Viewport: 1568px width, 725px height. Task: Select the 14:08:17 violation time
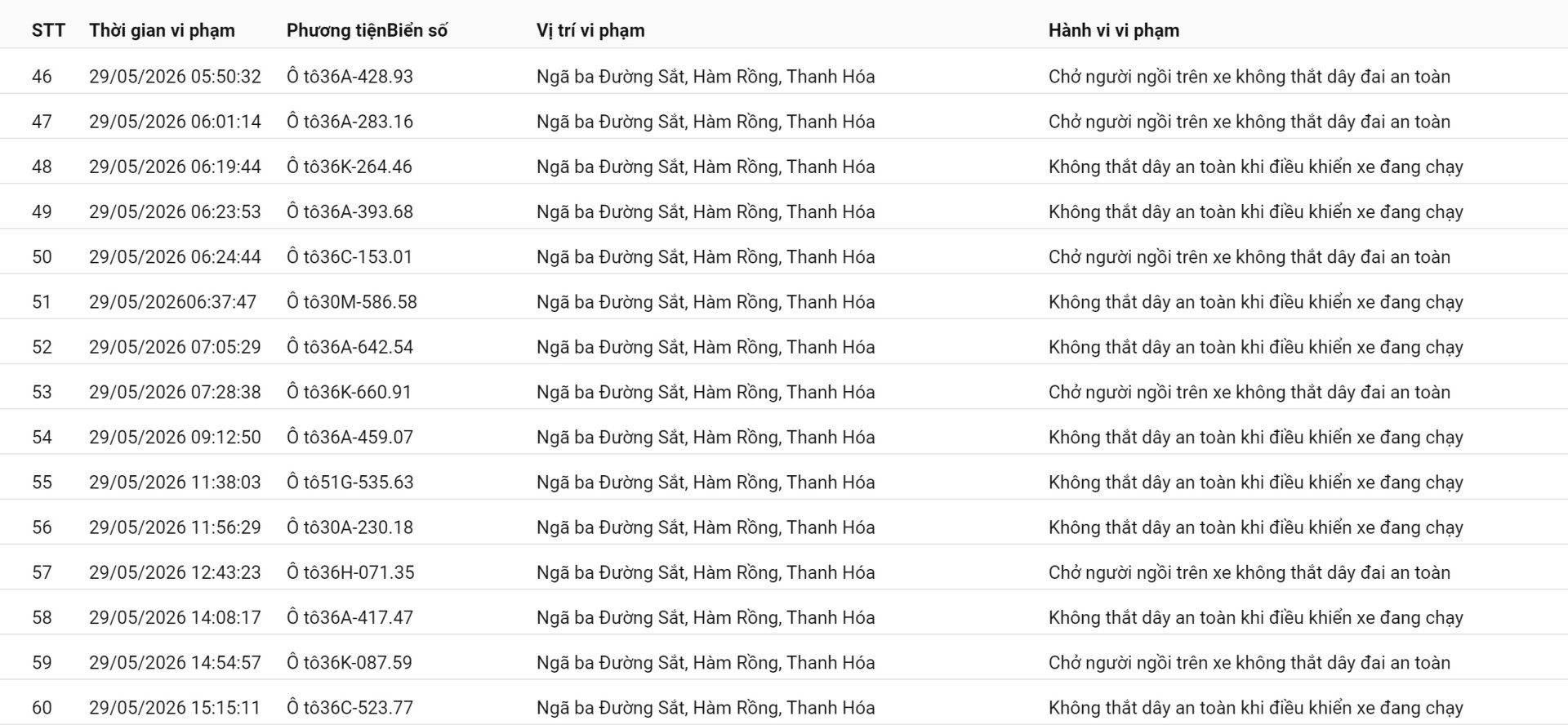pos(175,618)
